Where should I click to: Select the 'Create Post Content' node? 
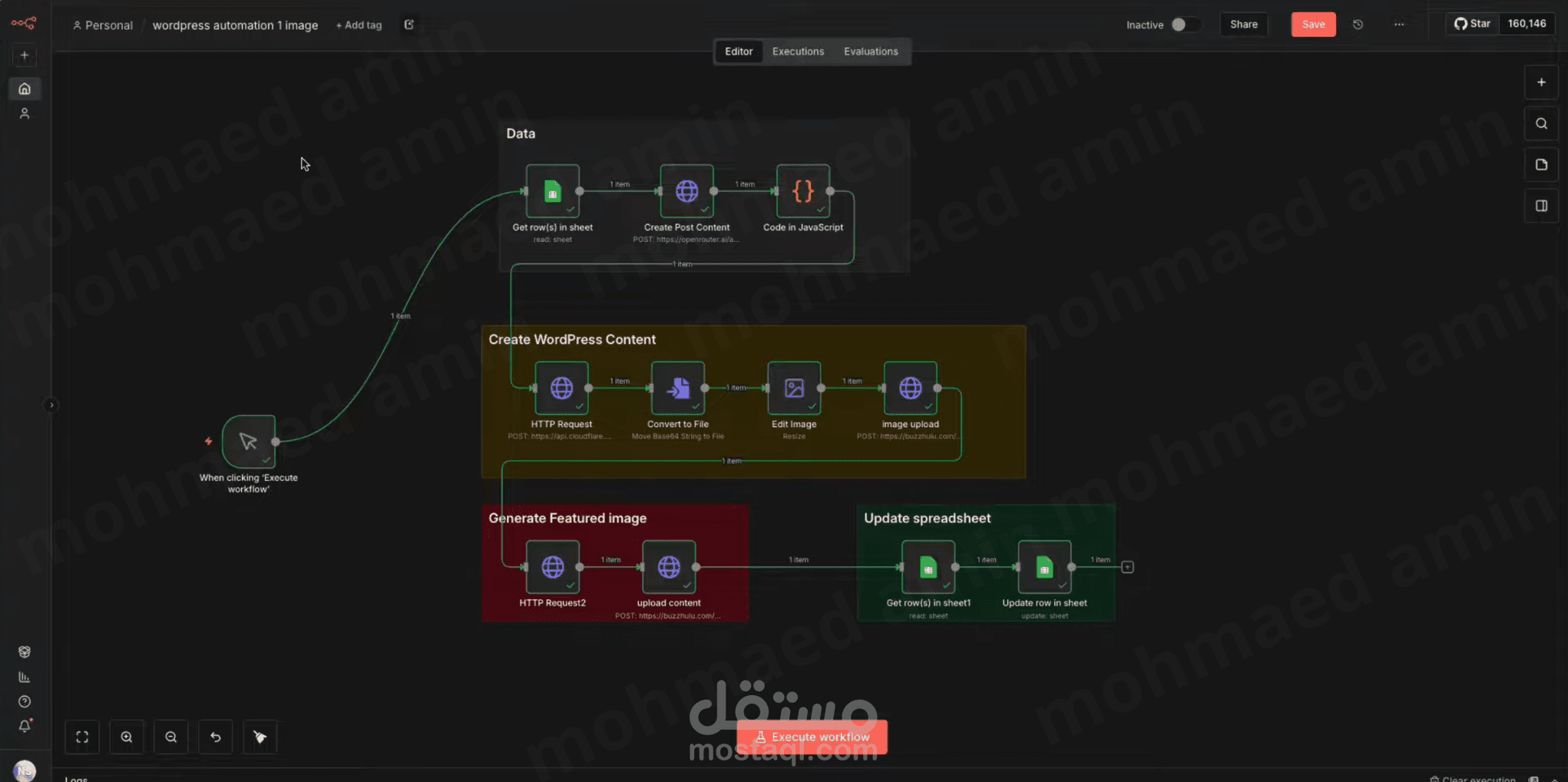pos(686,191)
